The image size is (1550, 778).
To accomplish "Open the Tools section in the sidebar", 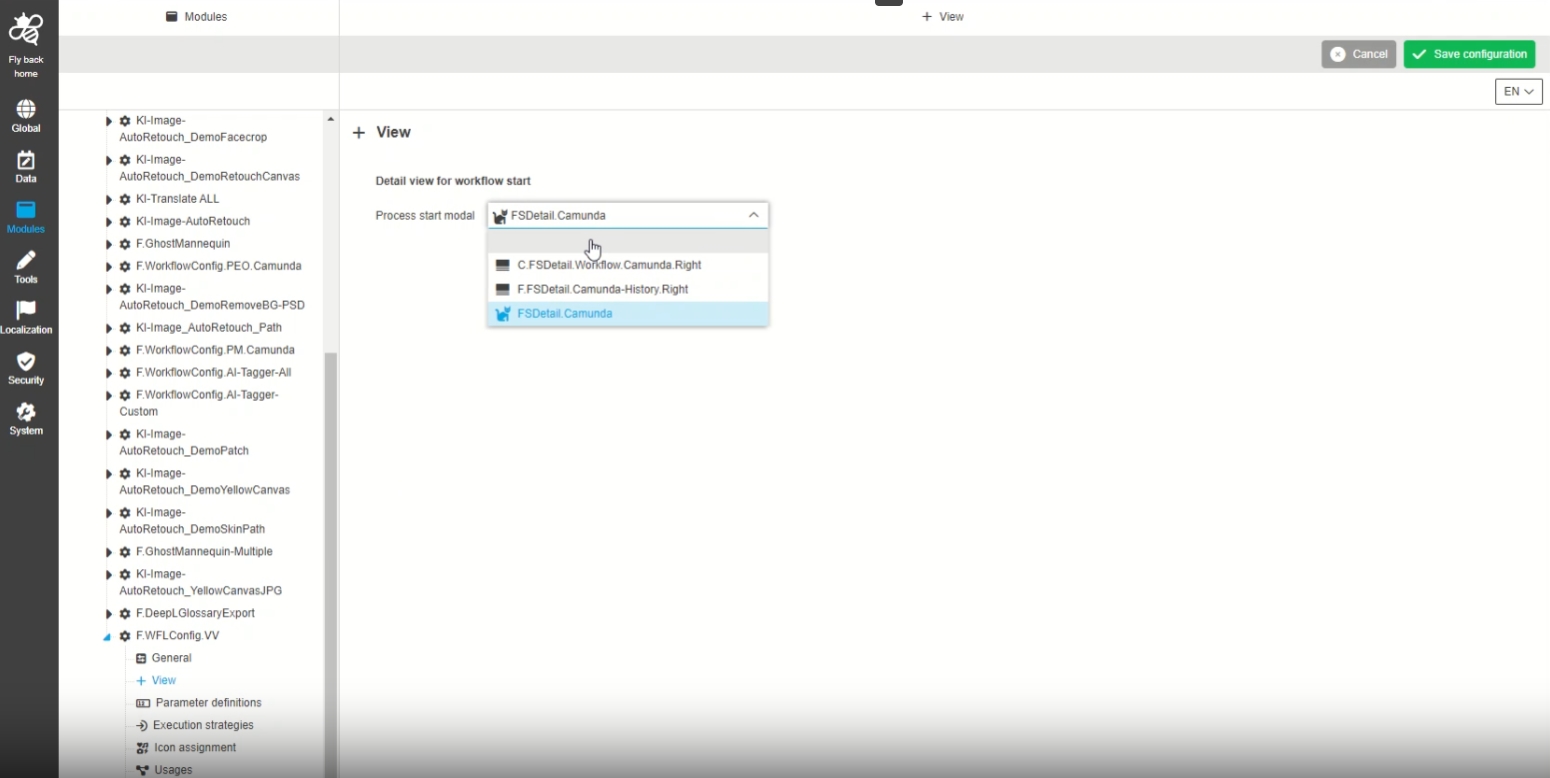I will pyautogui.click(x=26, y=267).
